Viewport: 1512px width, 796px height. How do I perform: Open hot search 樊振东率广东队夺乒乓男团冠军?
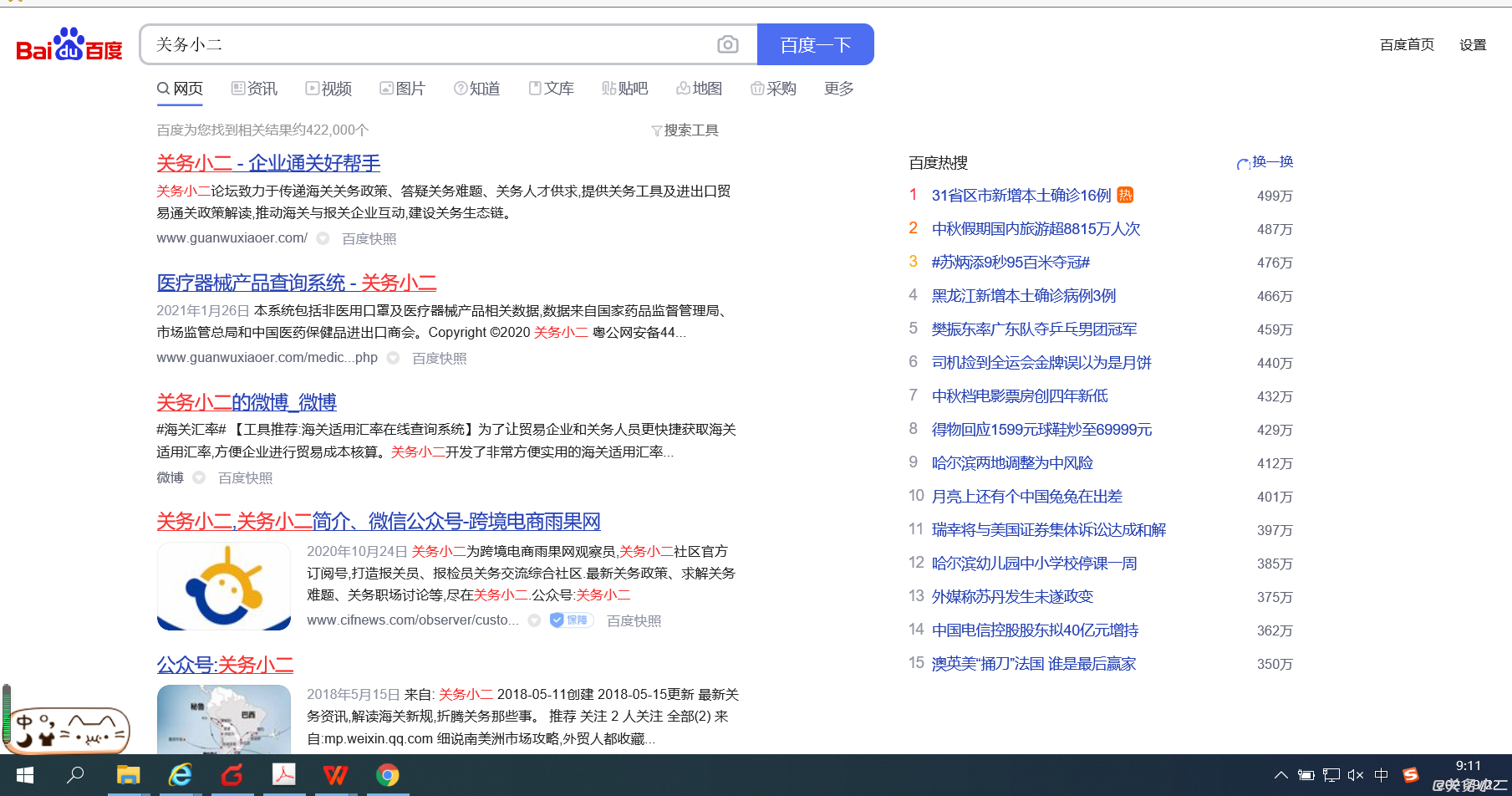click(x=1034, y=329)
